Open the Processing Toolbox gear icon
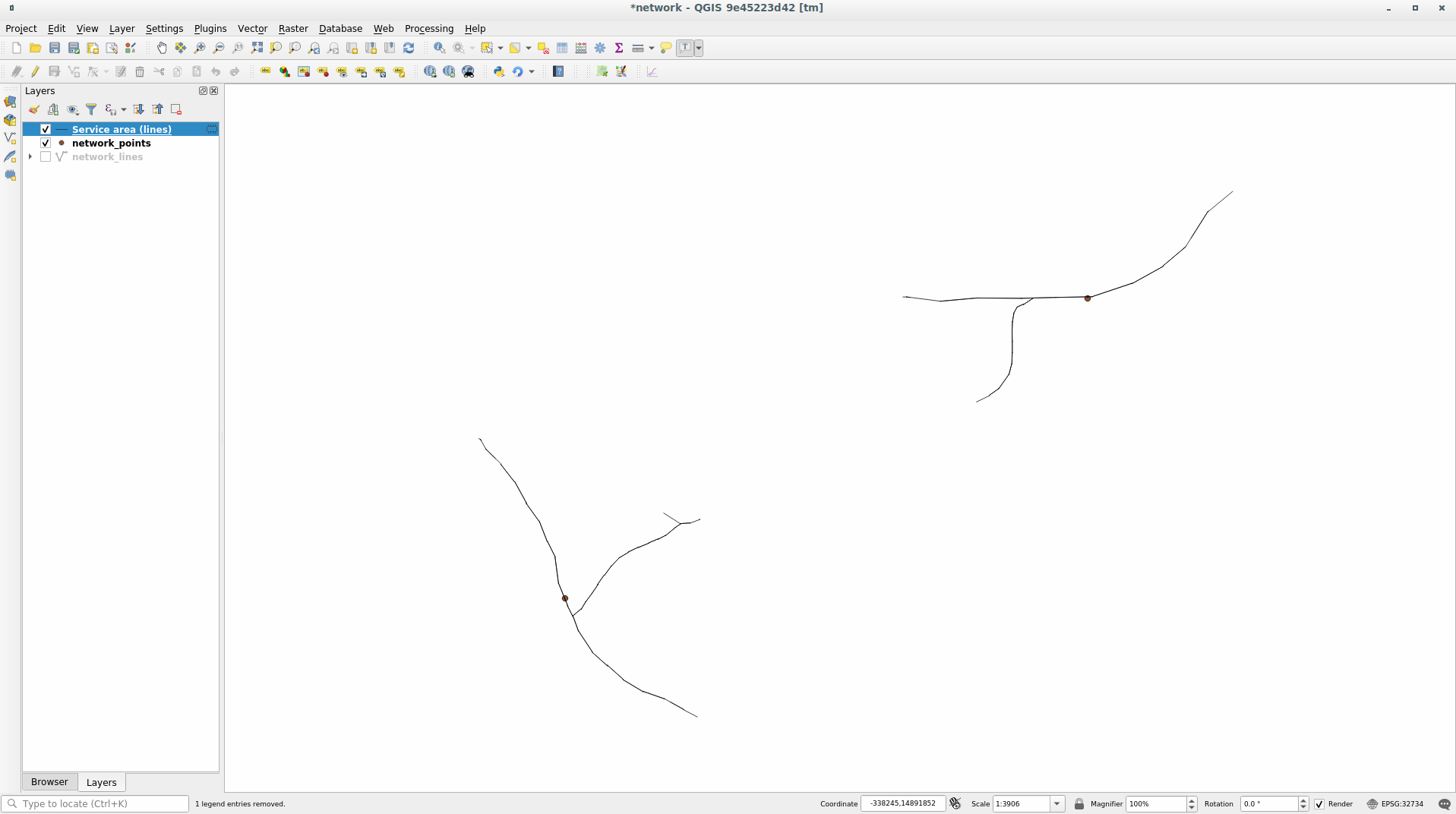Screen dimensions: 1456x814 click(600, 48)
